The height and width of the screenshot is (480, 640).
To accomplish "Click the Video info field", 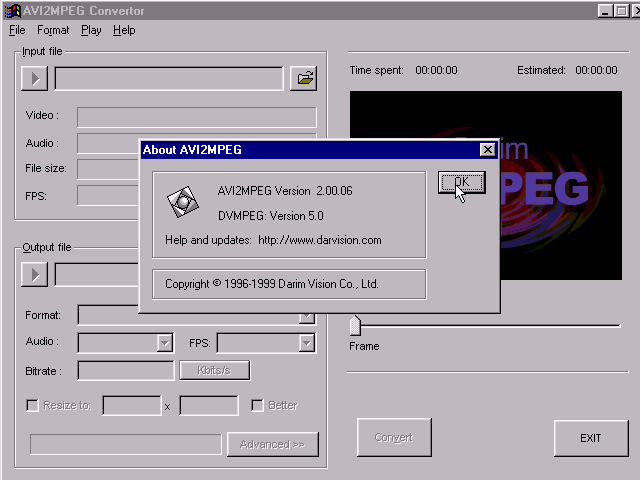I will click(197, 117).
